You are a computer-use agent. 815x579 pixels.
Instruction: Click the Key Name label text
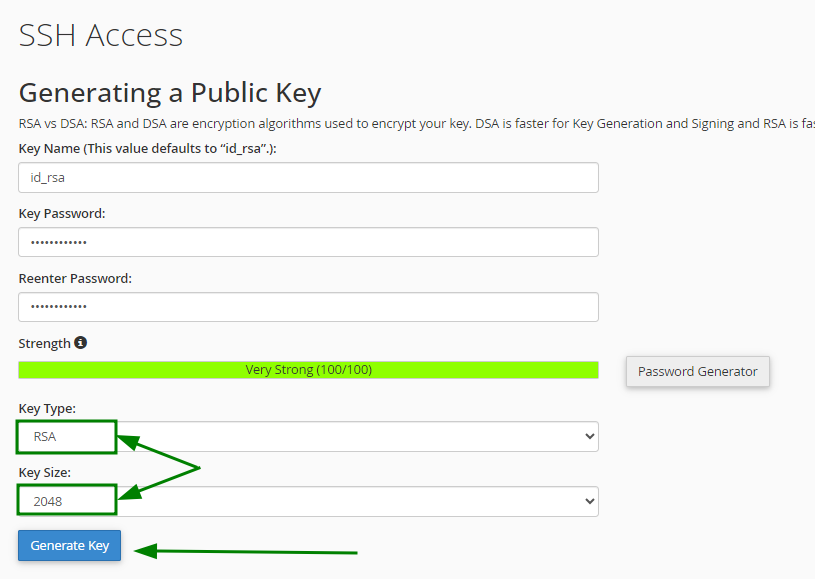148,149
